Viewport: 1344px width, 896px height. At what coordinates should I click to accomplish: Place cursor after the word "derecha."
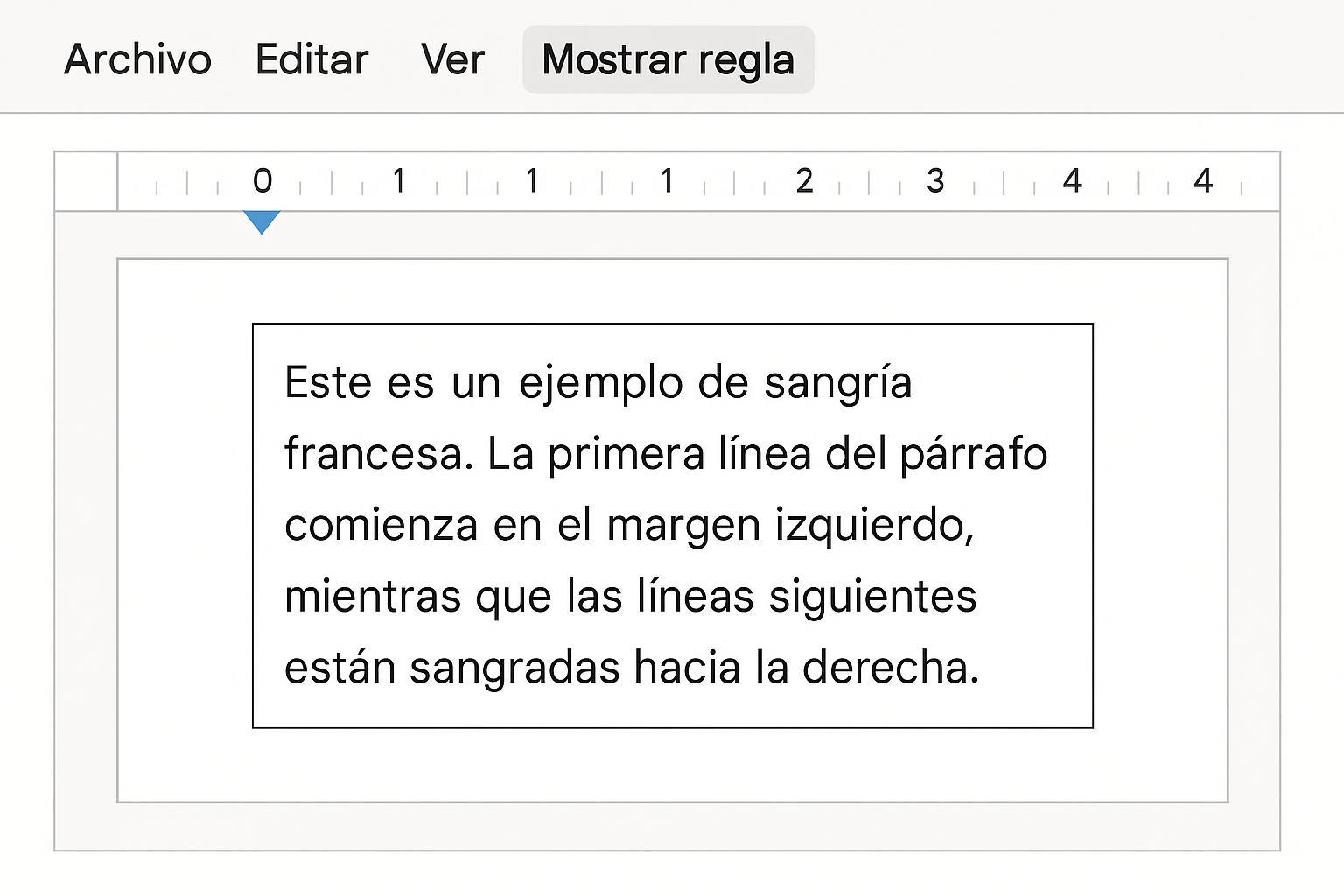pyautogui.click(x=980, y=668)
